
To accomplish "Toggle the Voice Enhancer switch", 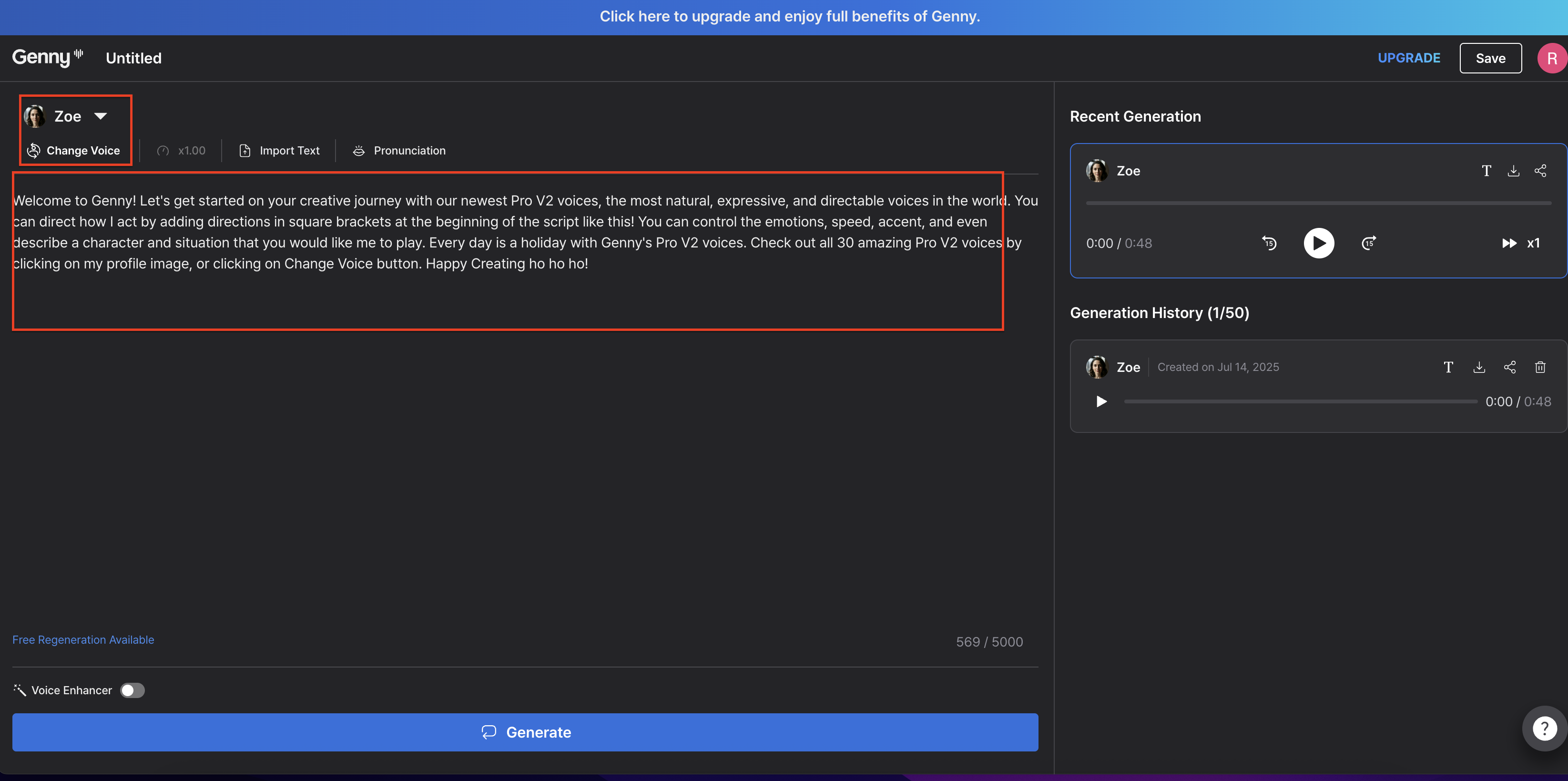I will [x=132, y=690].
